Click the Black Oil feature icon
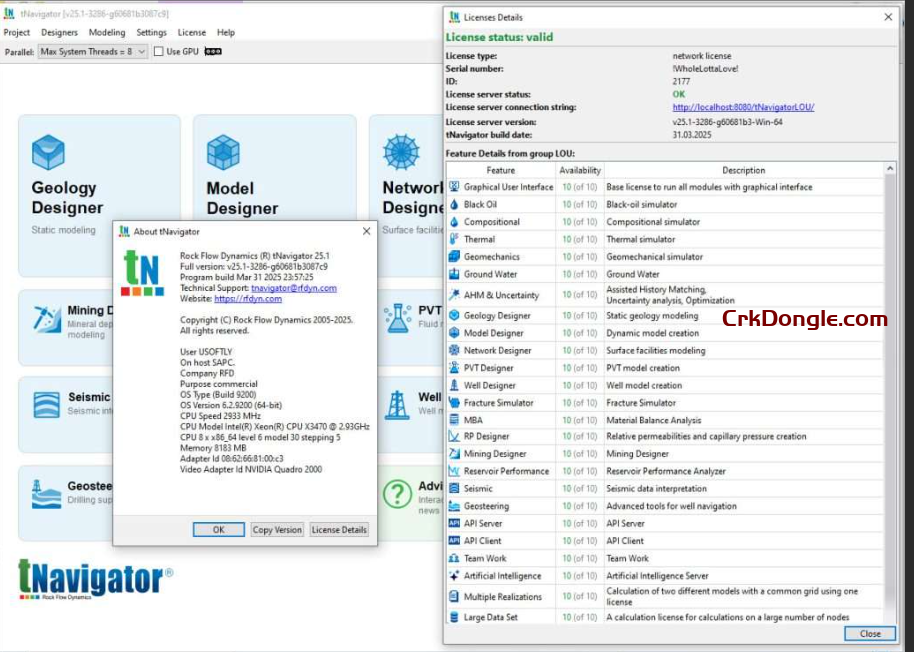 click(x=453, y=204)
